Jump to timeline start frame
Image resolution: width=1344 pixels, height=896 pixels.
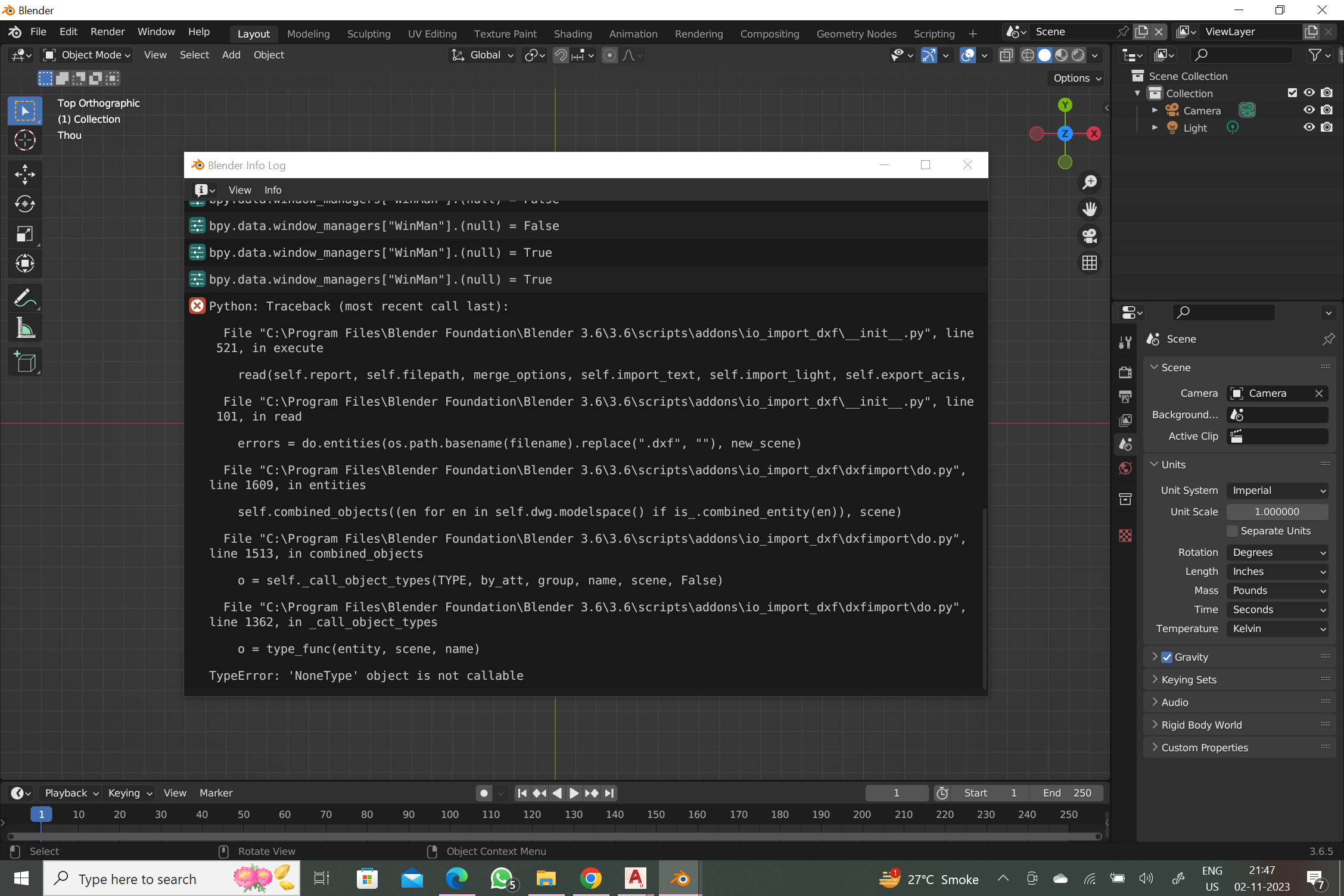coord(522,793)
